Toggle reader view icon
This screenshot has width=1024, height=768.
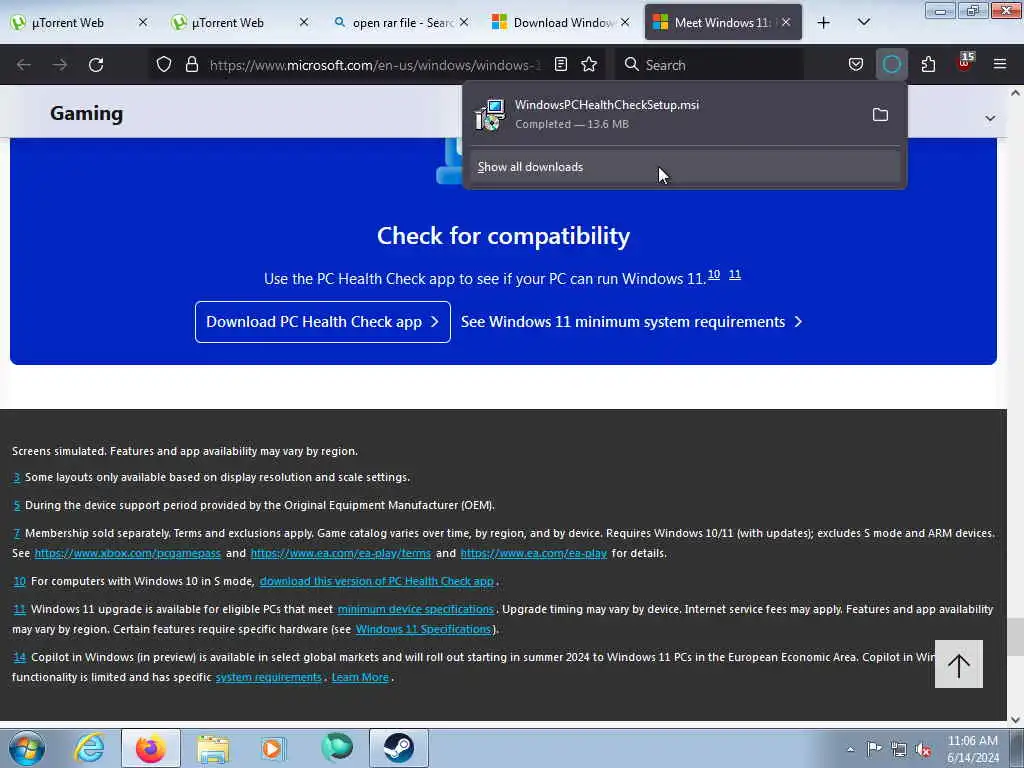(x=560, y=64)
